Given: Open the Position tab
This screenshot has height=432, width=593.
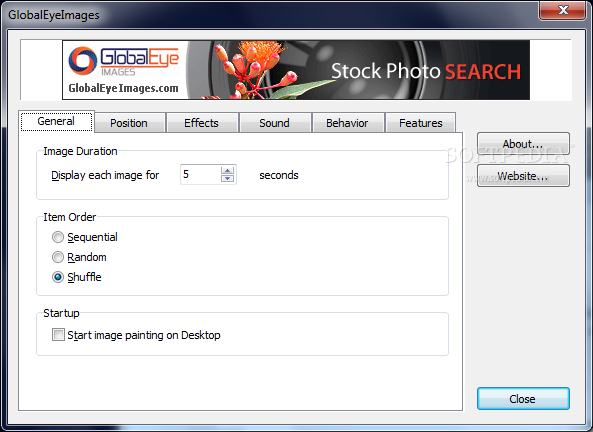Looking at the screenshot, I should click(129, 123).
